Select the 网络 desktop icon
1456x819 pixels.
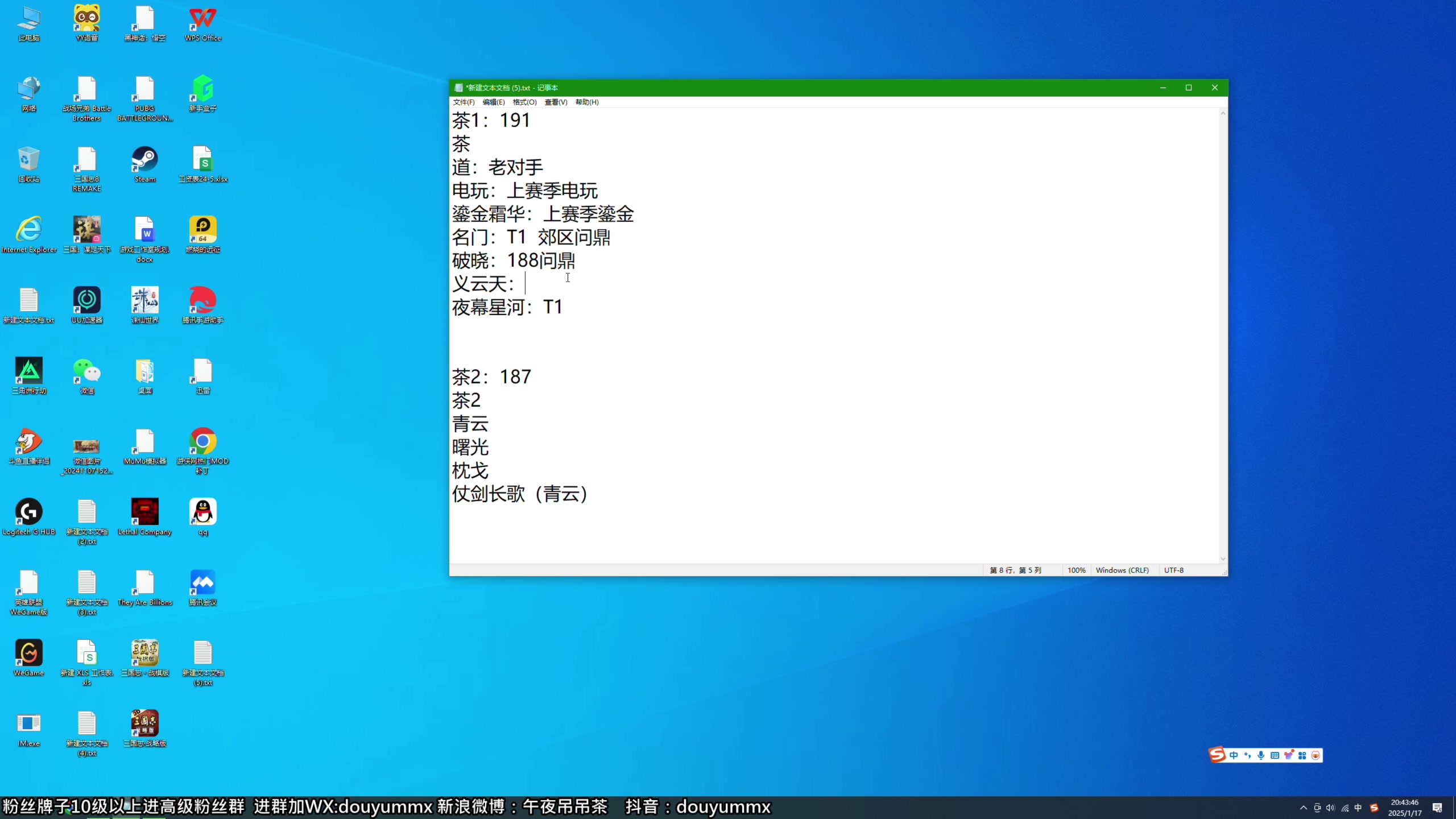point(29,94)
